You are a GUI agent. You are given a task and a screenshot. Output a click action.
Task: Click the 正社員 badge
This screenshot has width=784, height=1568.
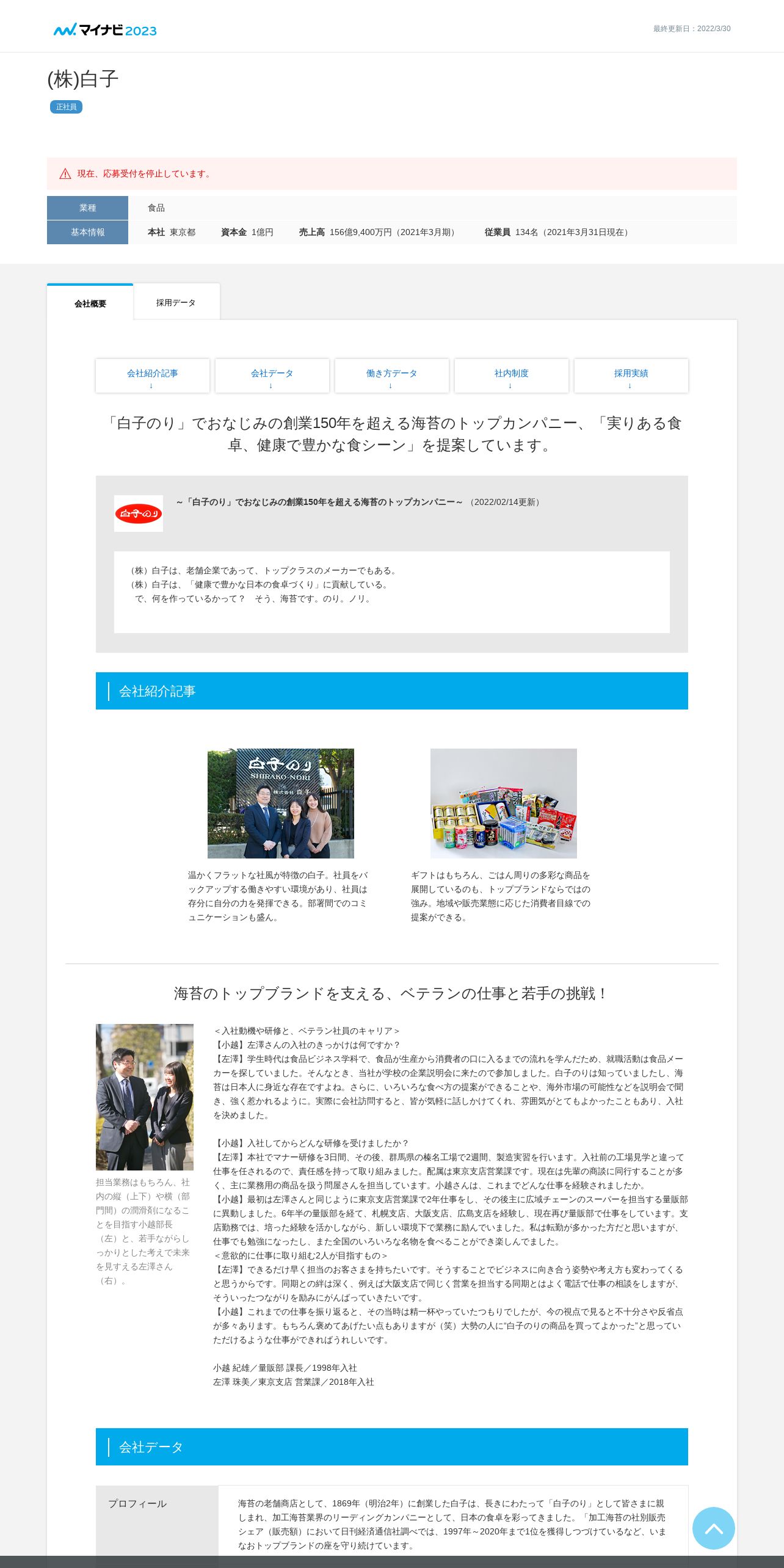click(x=66, y=107)
